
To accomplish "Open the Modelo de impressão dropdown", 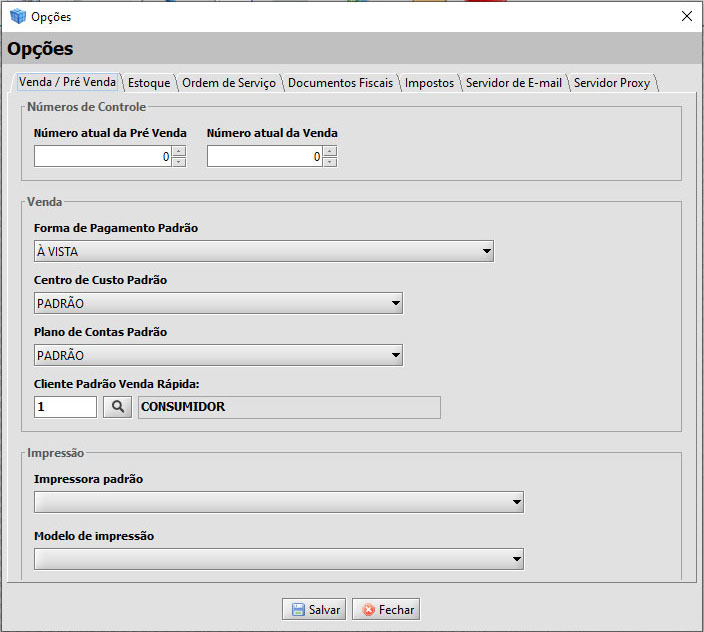I will (x=516, y=559).
